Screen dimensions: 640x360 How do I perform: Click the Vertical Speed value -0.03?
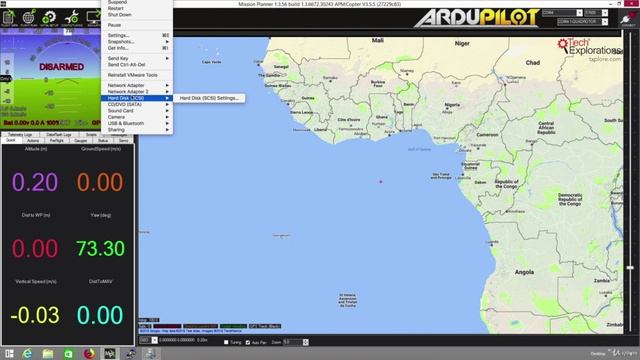click(35, 315)
